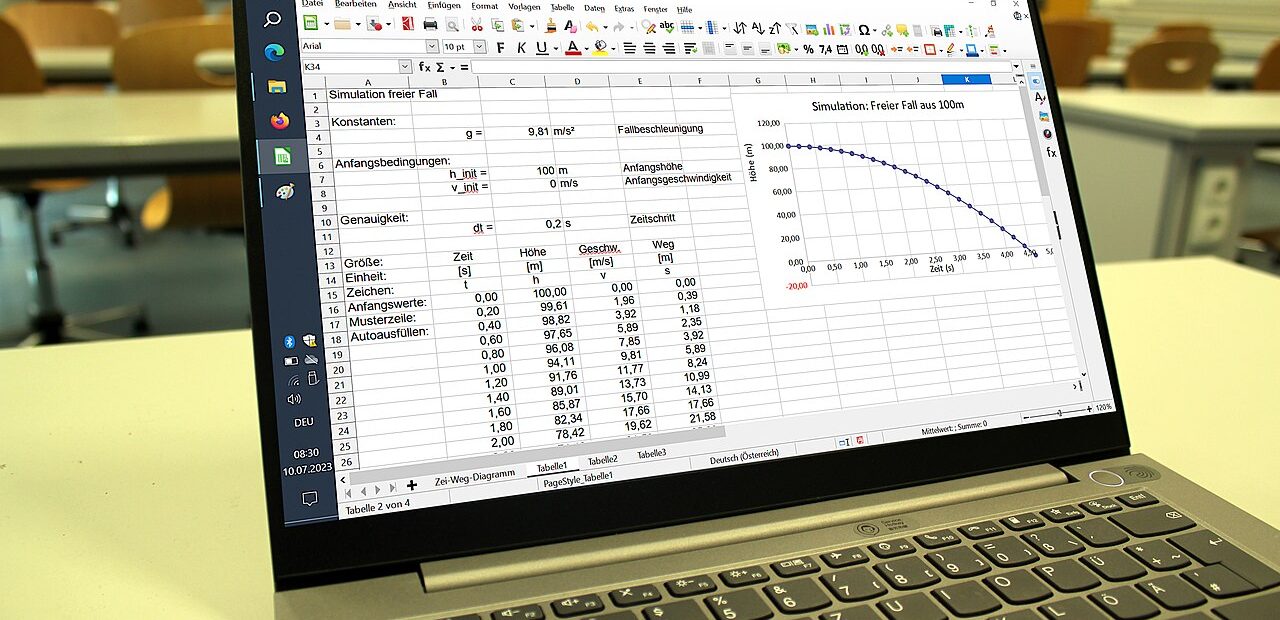
Task: Open Firefox from the Windows taskbar
Action: click(x=279, y=121)
